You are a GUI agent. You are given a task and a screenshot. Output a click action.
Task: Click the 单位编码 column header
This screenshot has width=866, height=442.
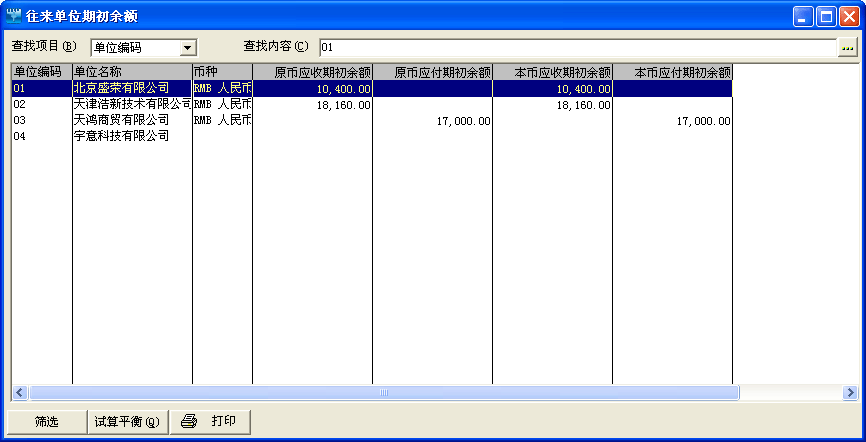tap(41, 72)
